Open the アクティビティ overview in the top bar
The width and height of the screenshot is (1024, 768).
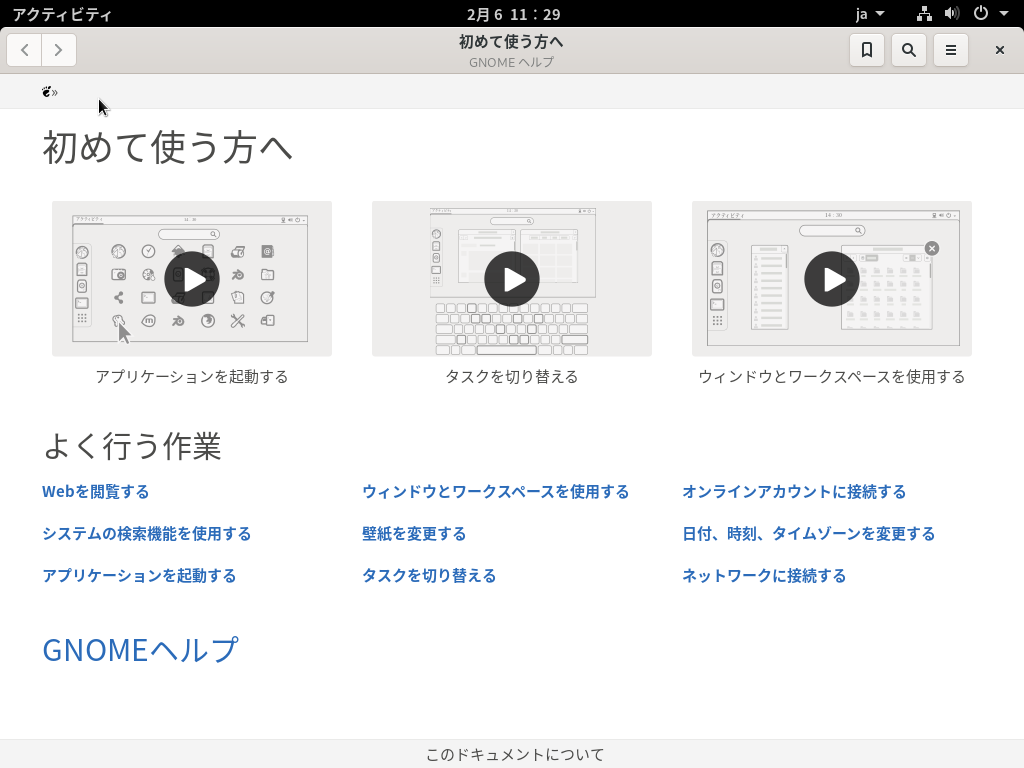point(62,14)
